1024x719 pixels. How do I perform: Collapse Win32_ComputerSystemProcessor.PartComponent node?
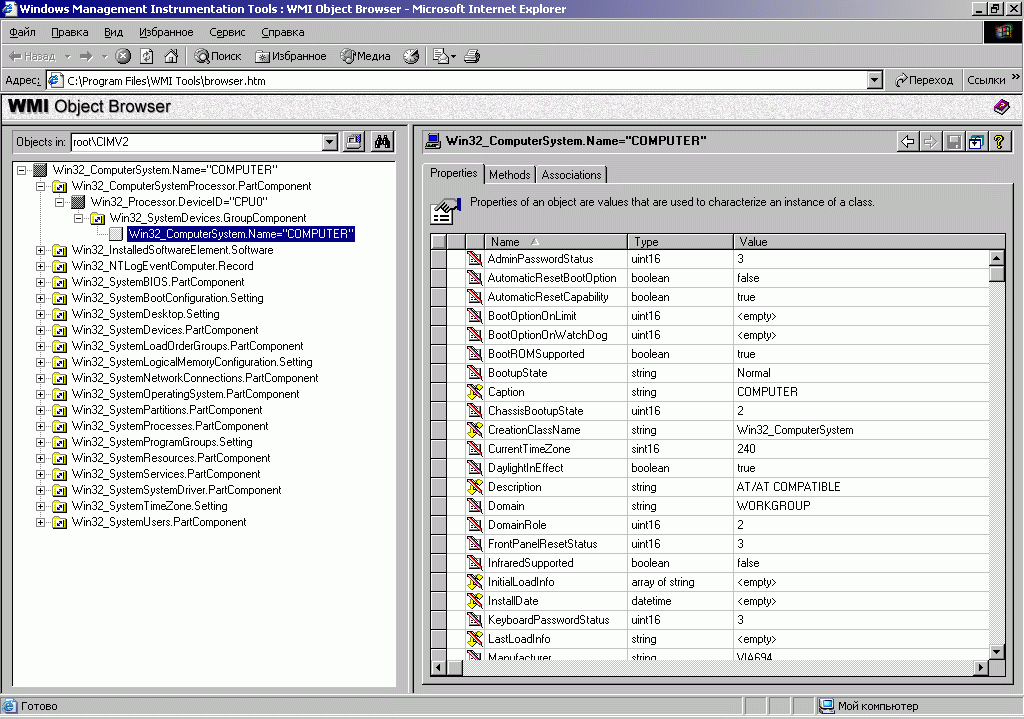click(40, 186)
